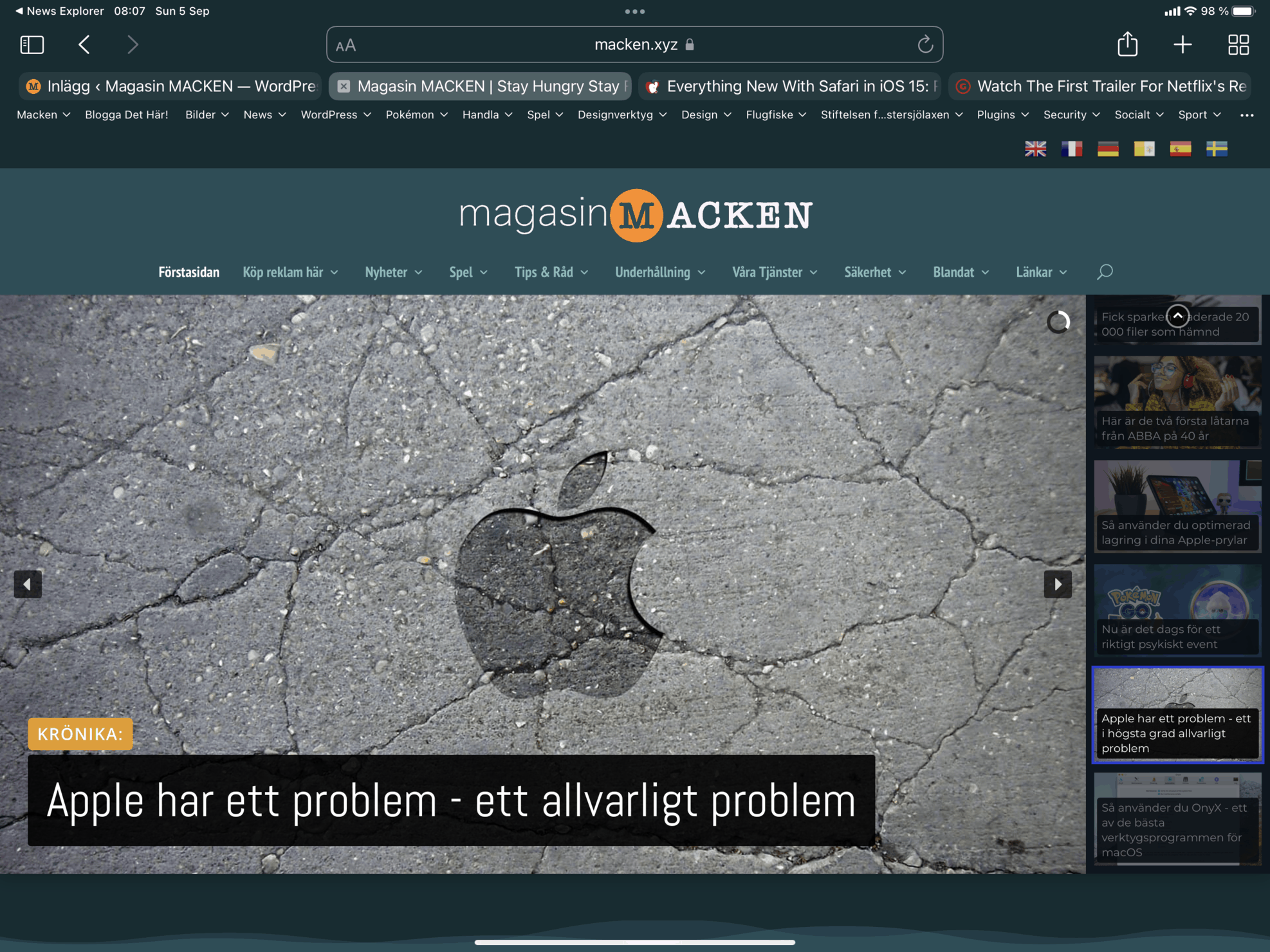Expand the Pokémon bookmarks folder
This screenshot has height=952, width=1270.
coord(416,114)
